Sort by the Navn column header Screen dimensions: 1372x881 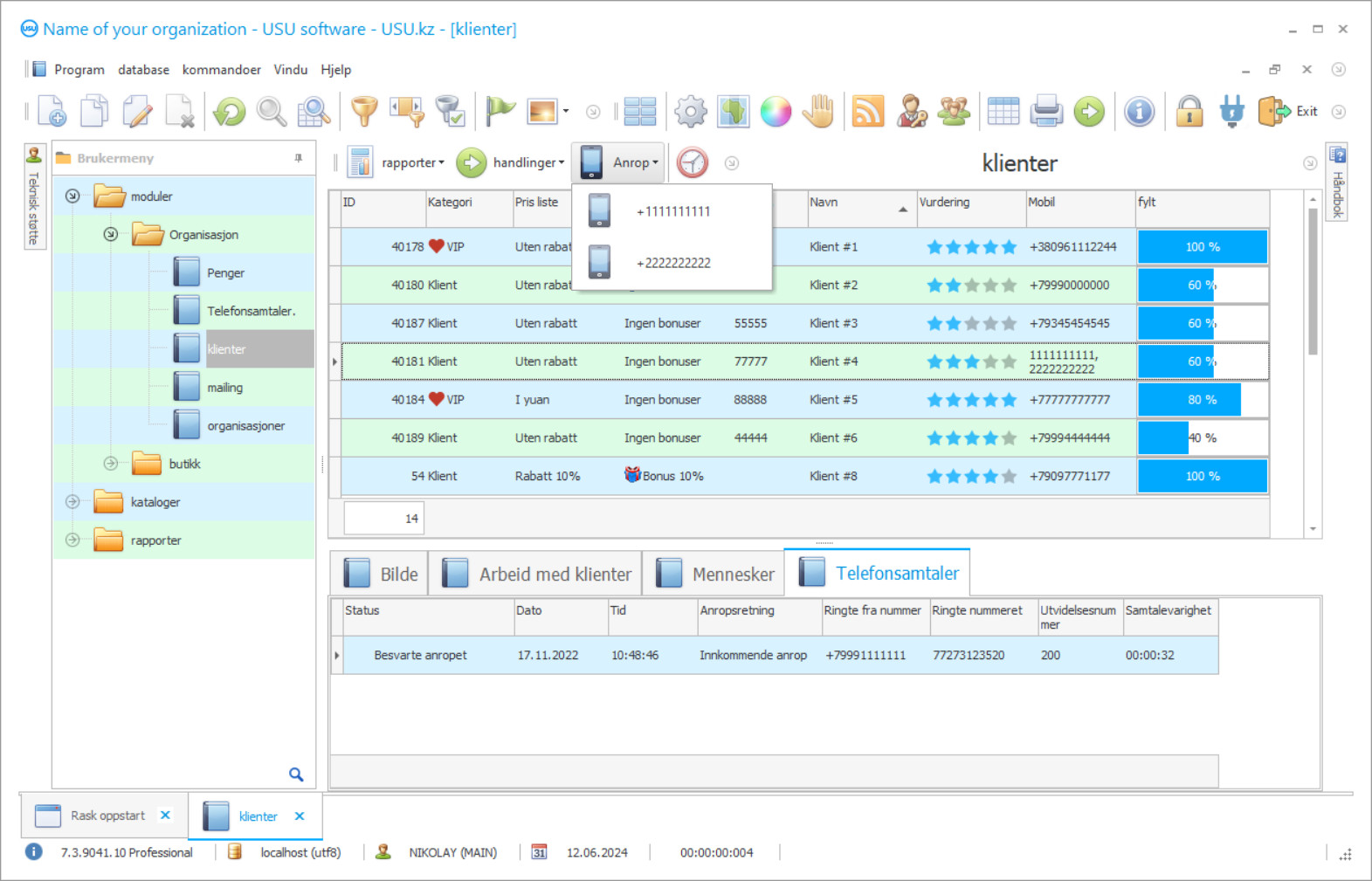[x=860, y=209]
